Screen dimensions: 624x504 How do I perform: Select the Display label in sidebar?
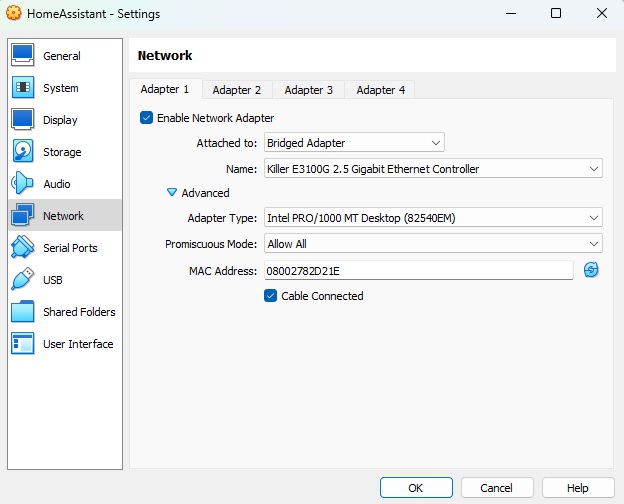click(x=60, y=120)
